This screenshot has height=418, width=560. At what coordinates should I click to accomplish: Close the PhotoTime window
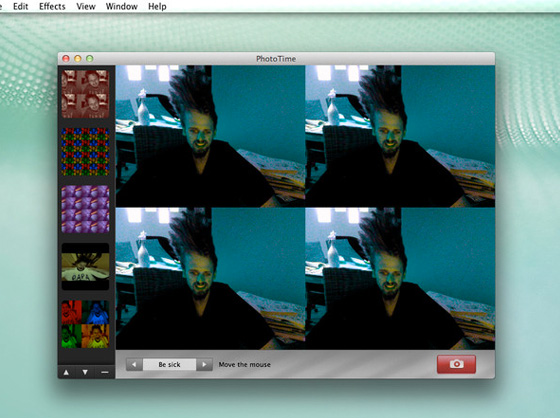(66, 59)
